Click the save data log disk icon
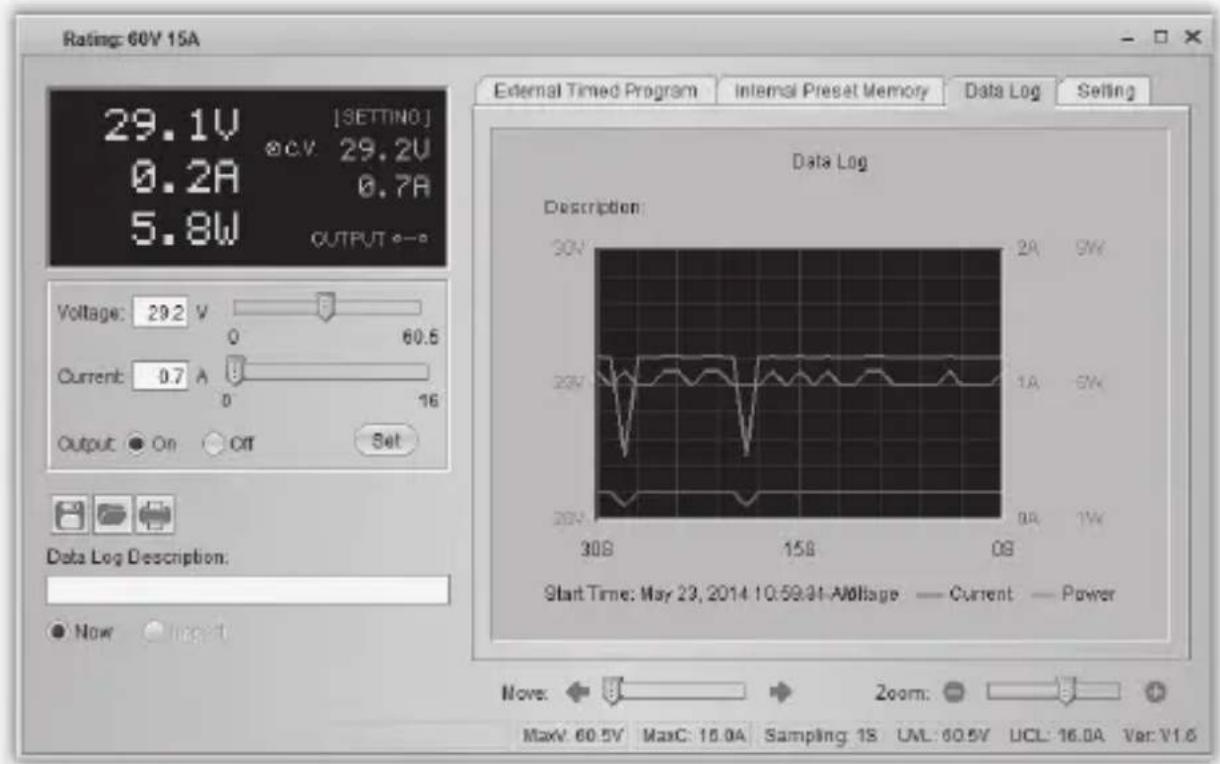1220x764 pixels. [x=70, y=517]
